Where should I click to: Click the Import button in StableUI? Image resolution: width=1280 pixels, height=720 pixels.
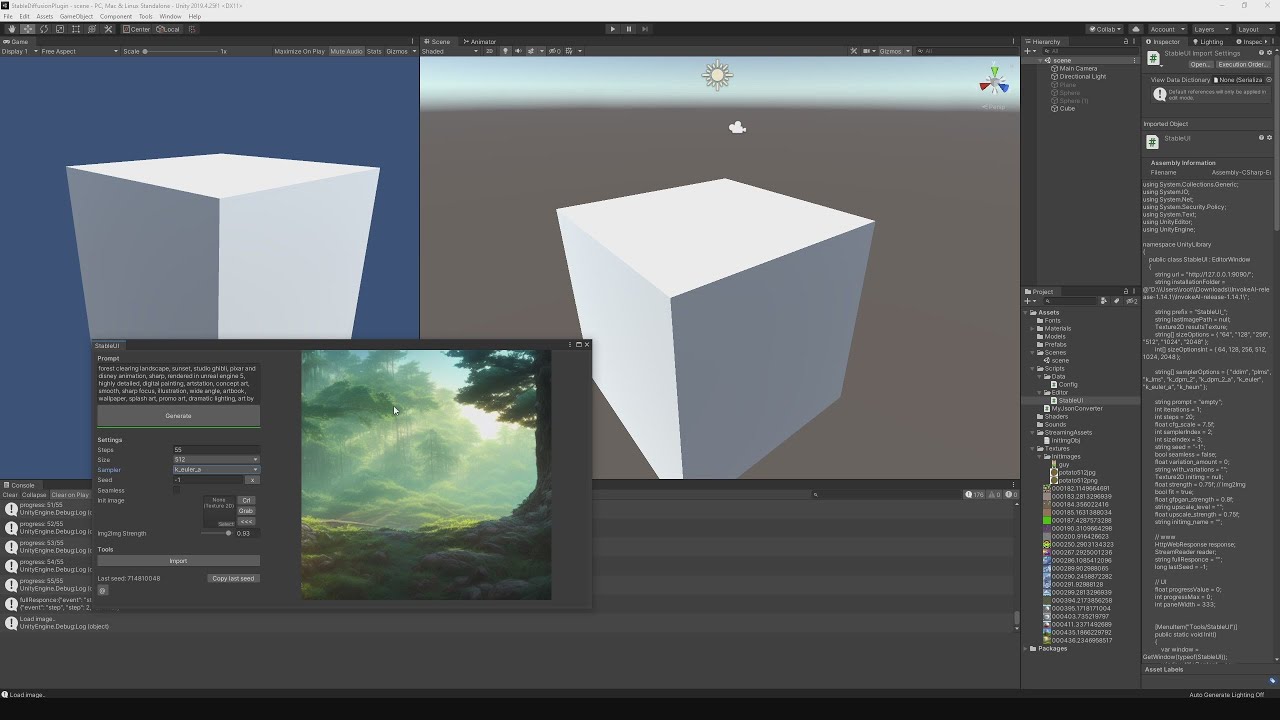pos(178,561)
